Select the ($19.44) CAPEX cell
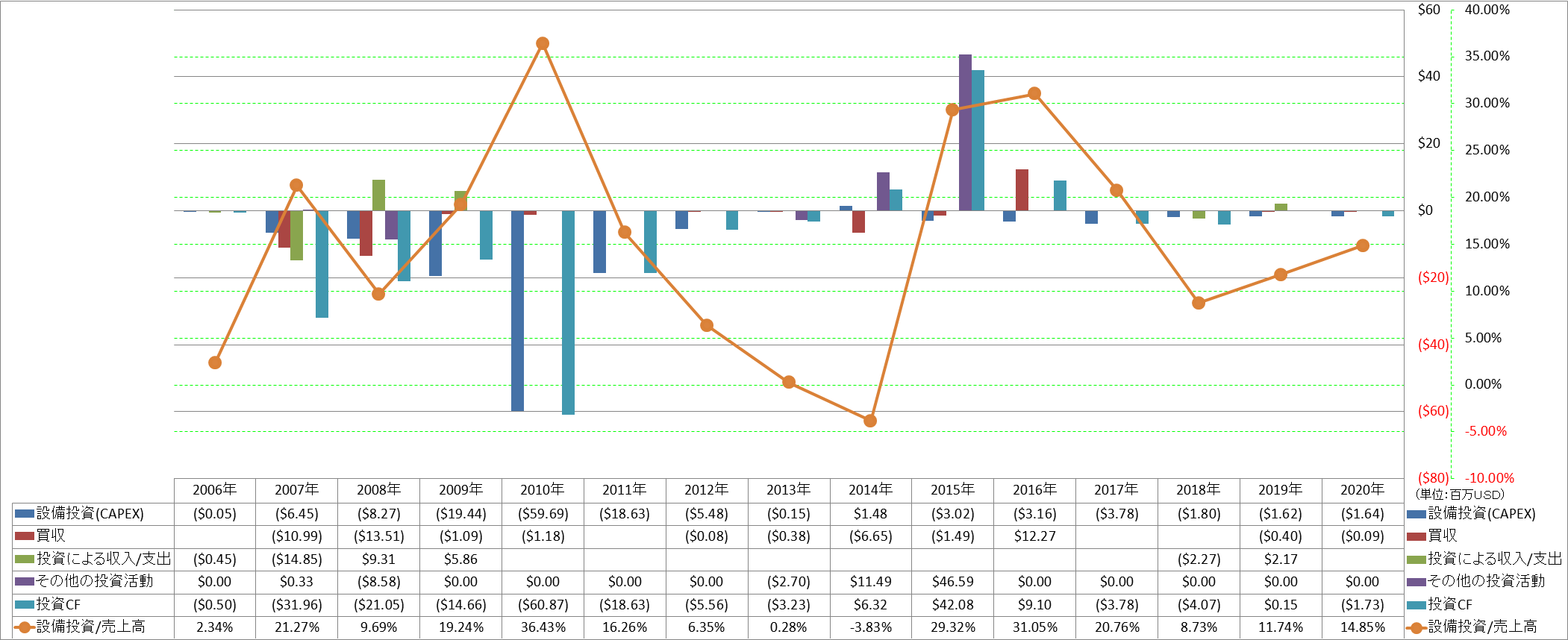 pos(460,514)
